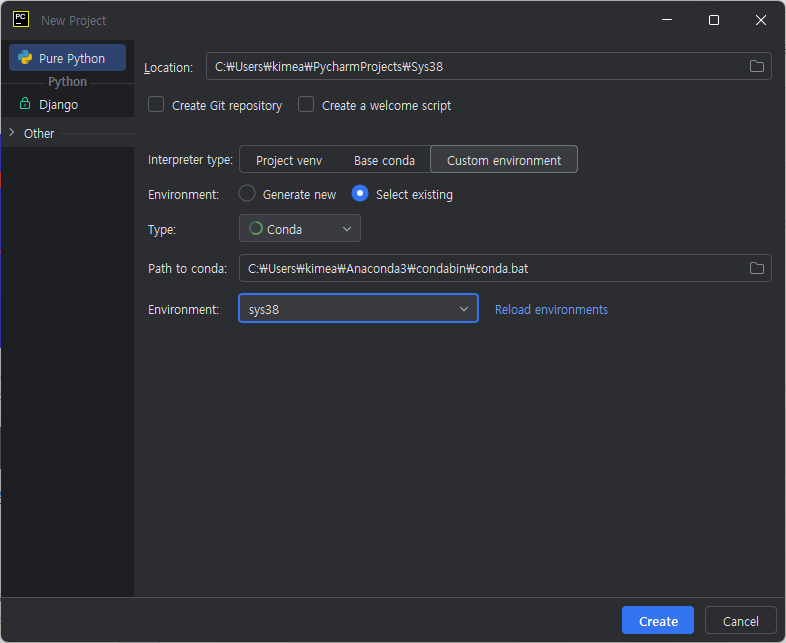Choose Select existing environment radio

point(360,193)
